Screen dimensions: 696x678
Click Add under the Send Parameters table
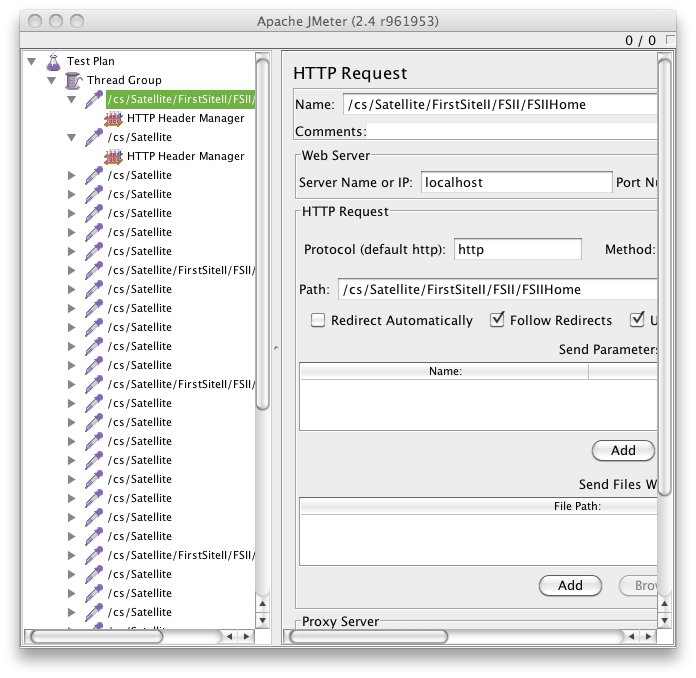point(623,451)
